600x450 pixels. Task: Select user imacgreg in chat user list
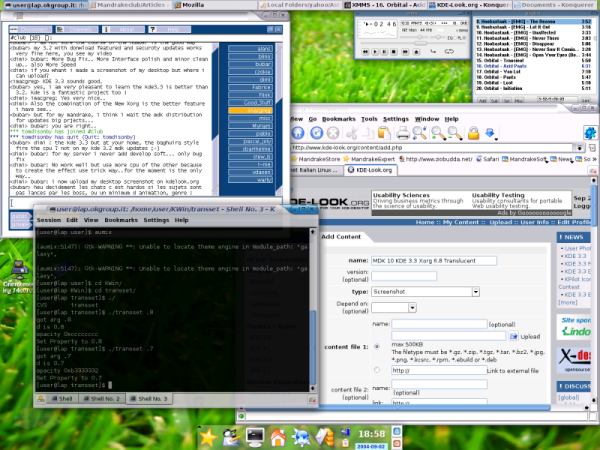250,110
